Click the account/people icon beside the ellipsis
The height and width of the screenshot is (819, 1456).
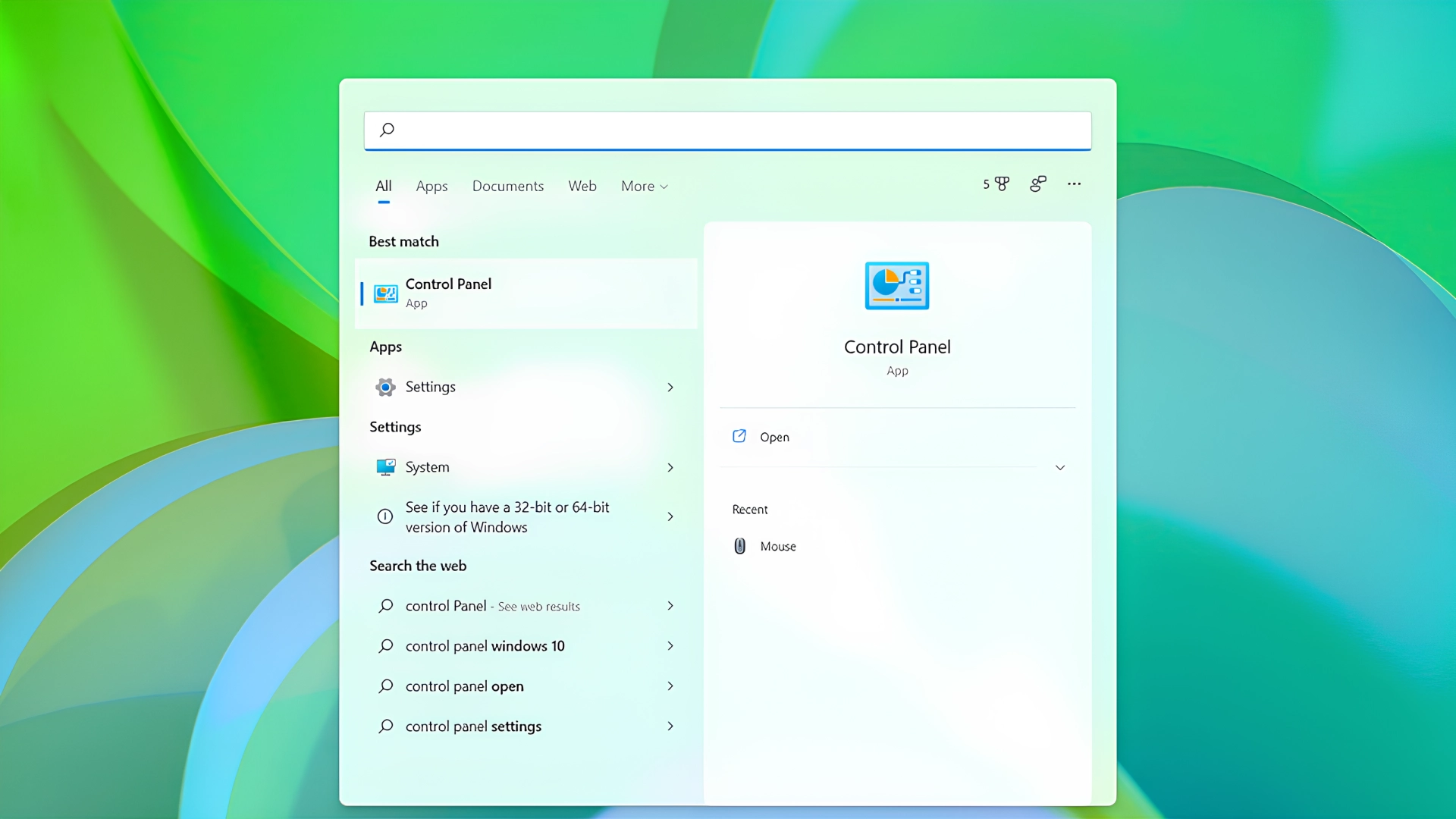1038,184
